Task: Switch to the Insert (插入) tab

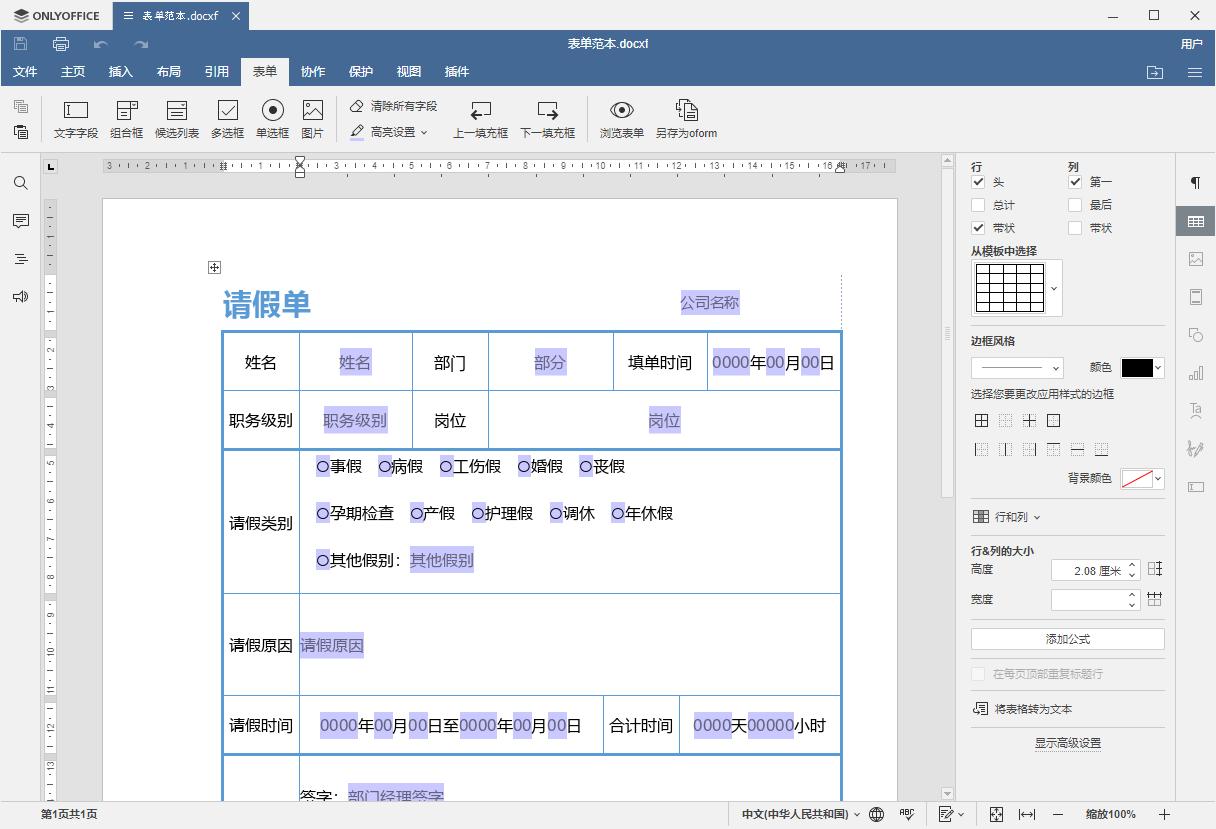Action: tap(120, 72)
